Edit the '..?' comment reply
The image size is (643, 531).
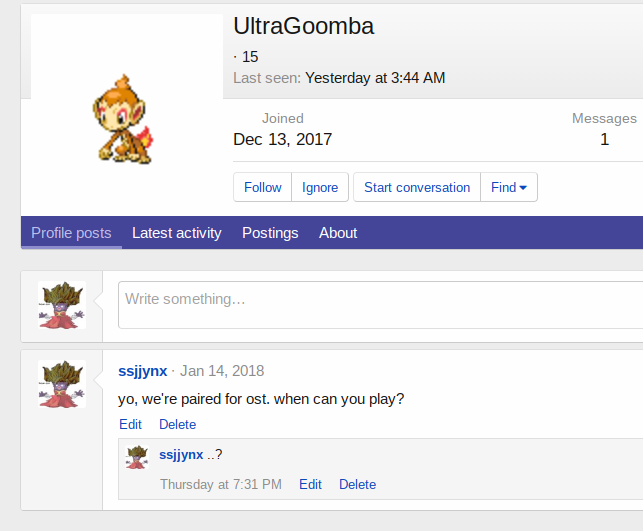(310, 484)
